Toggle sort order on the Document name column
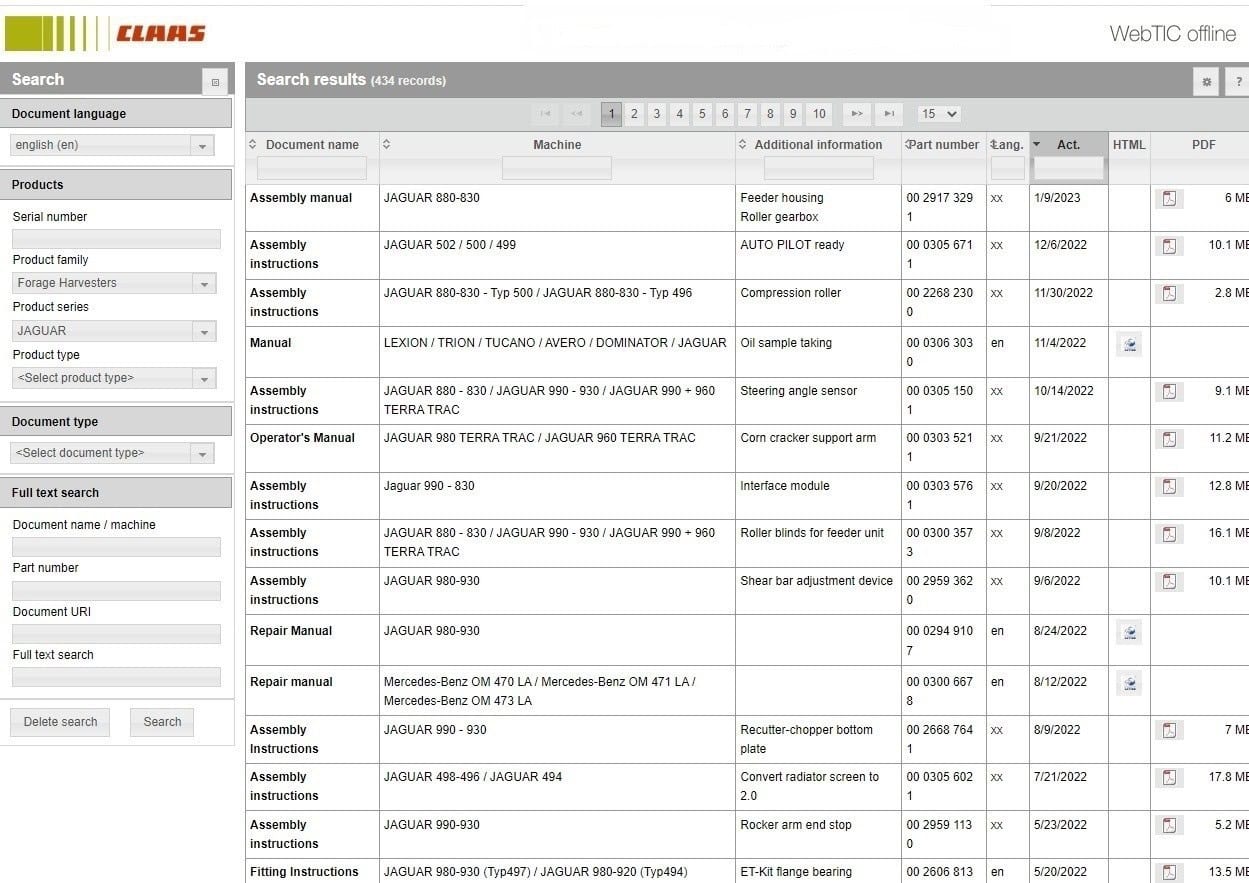1249x883 pixels. pyautogui.click(x=254, y=144)
